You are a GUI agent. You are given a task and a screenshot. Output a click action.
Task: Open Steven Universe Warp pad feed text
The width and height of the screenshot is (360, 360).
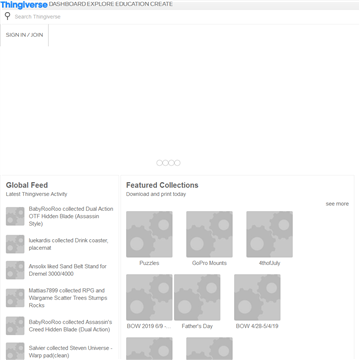click(70, 352)
